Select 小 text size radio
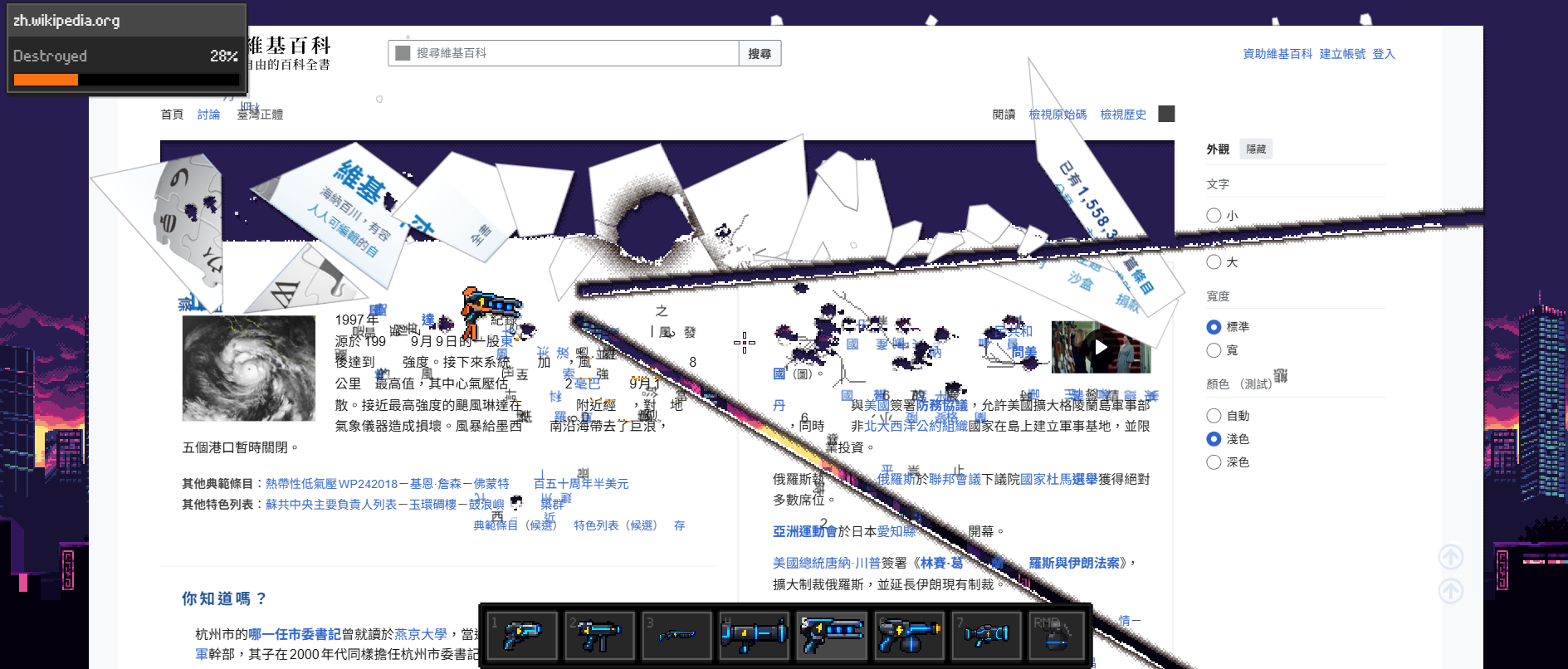The image size is (1568, 669). (x=1214, y=216)
